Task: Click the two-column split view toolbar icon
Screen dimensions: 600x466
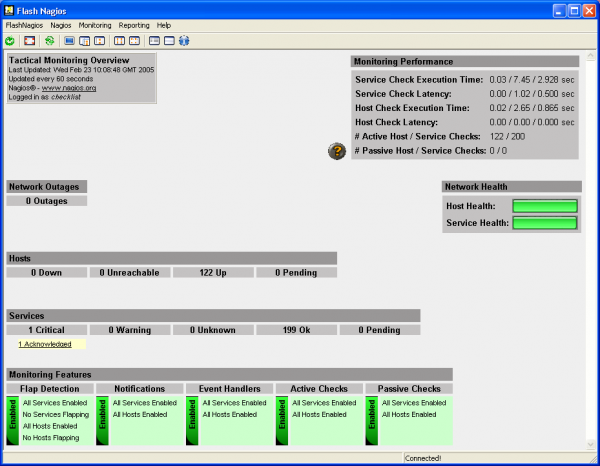Action: [119, 41]
